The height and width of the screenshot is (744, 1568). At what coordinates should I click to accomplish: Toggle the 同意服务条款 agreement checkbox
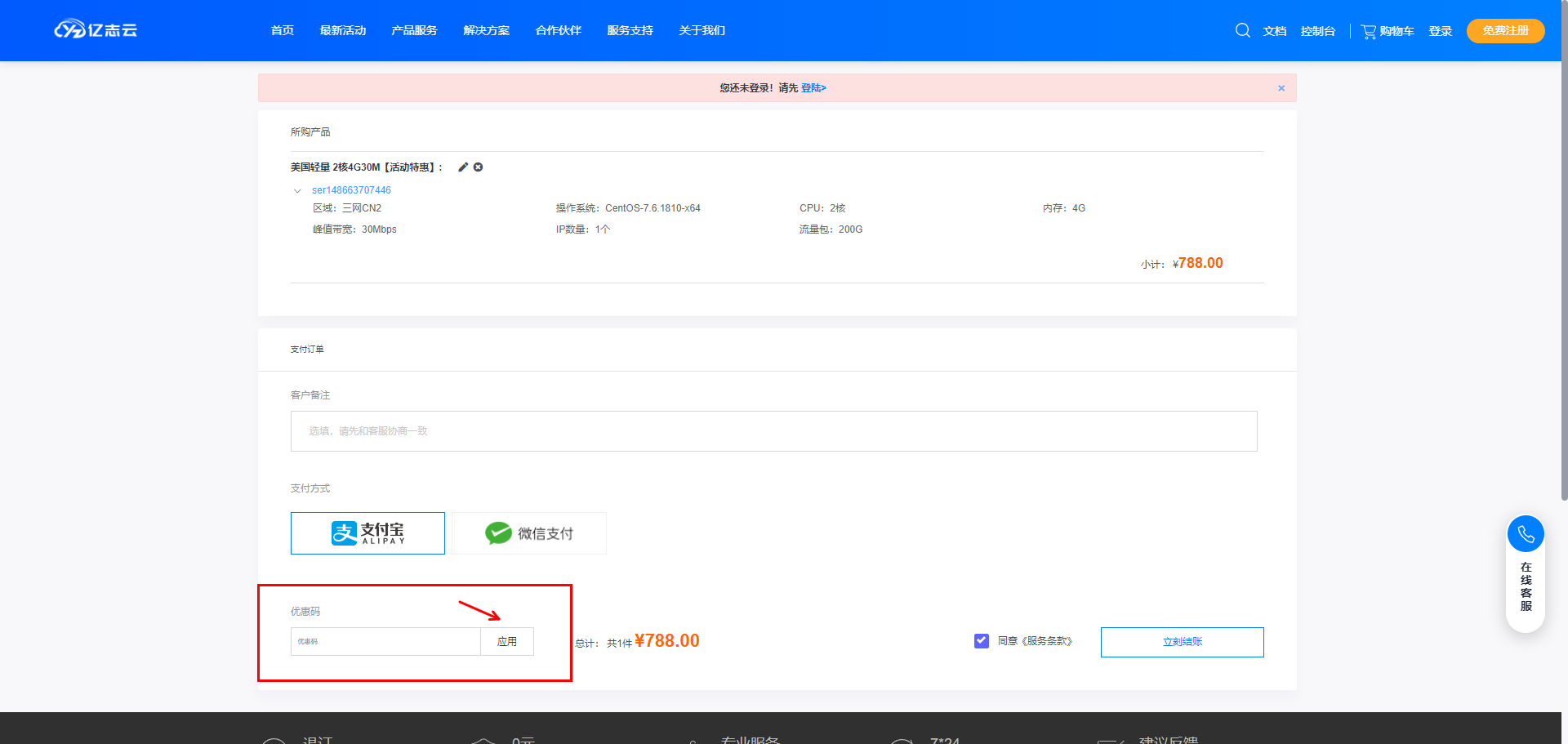coord(982,641)
